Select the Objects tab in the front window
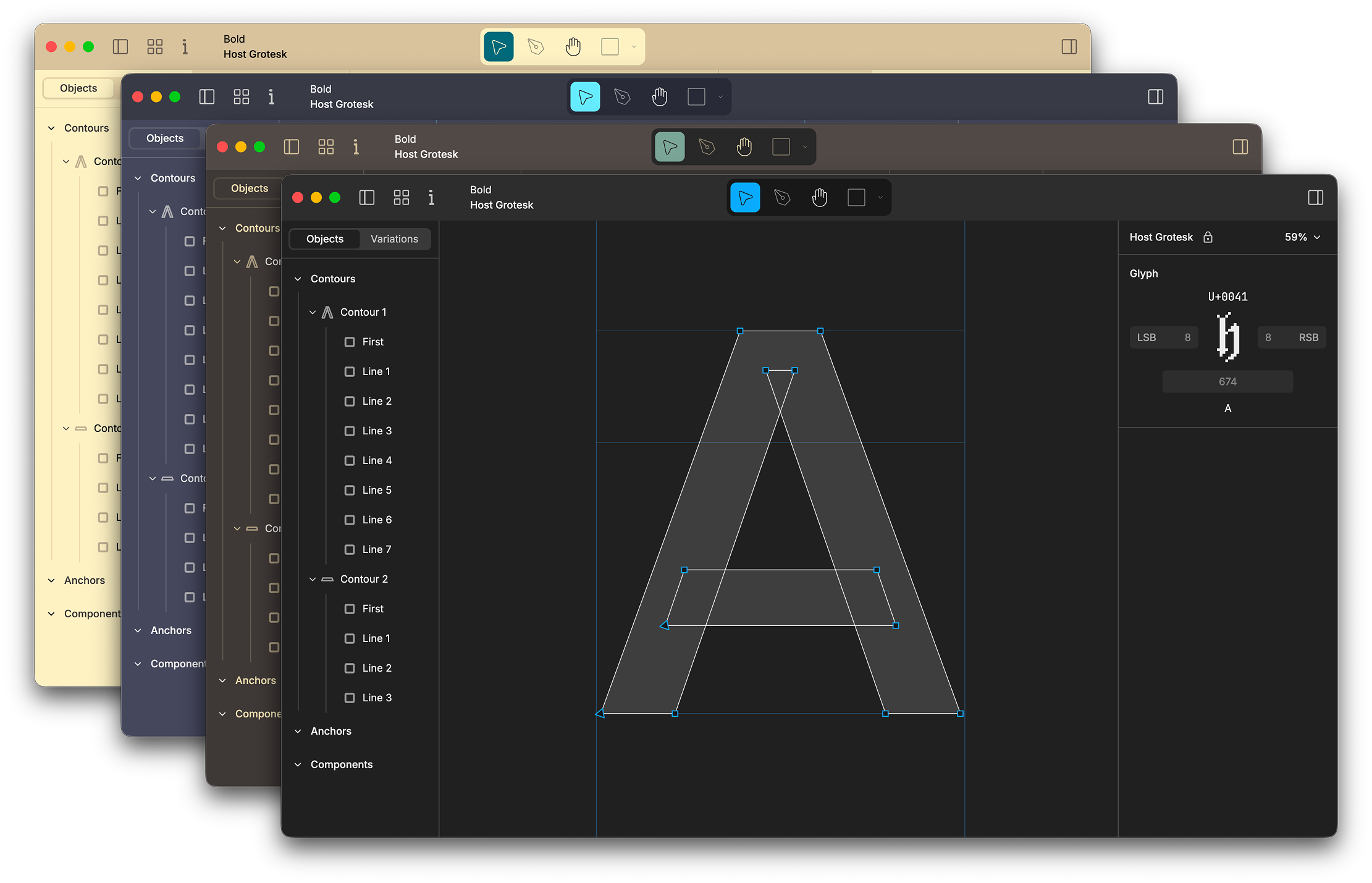The height and width of the screenshot is (883, 1372). 325,239
